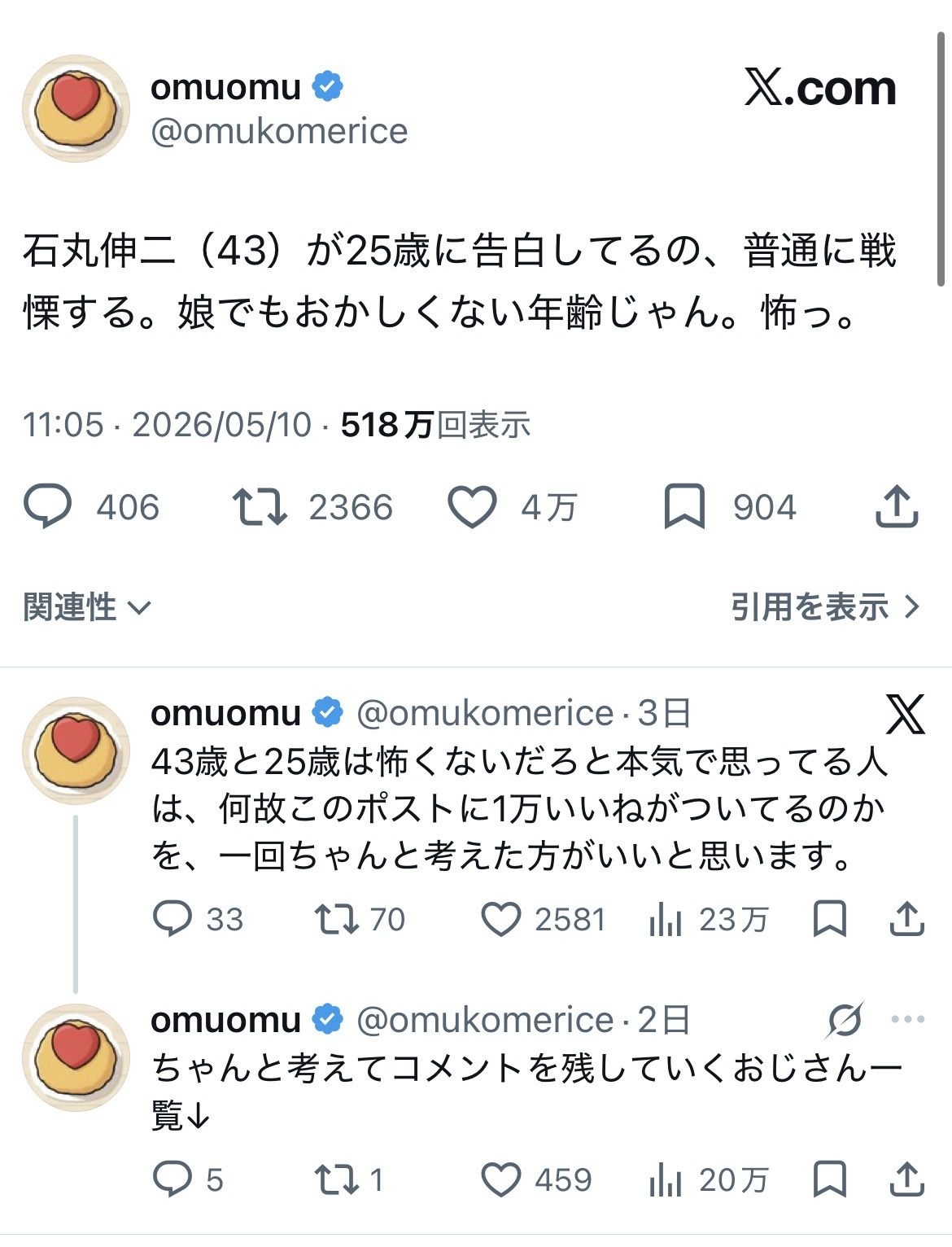Image resolution: width=952 pixels, height=1247 pixels.
Task: Share the main post via share icon
Action: tap(897, 506)
